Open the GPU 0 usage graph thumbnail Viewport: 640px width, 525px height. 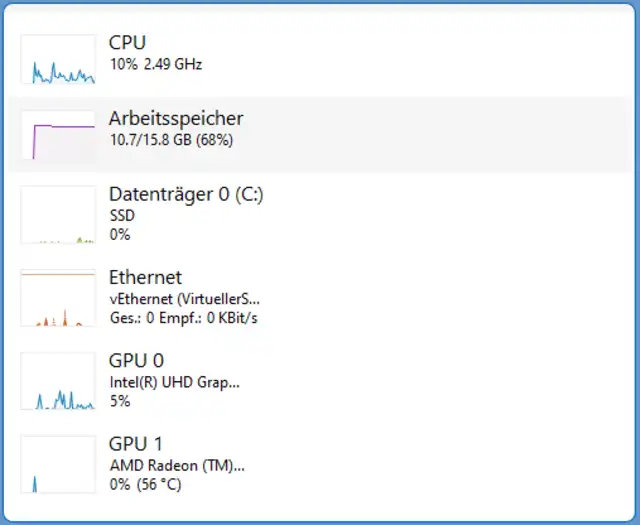tap(58, 382)
